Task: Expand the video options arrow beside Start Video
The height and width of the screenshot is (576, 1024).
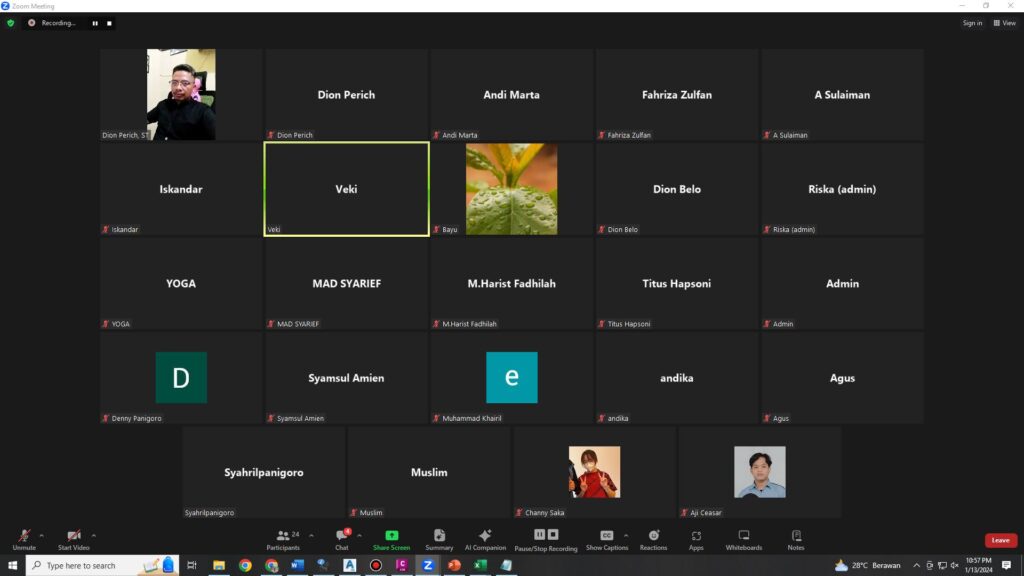Action: coord(94,535)
